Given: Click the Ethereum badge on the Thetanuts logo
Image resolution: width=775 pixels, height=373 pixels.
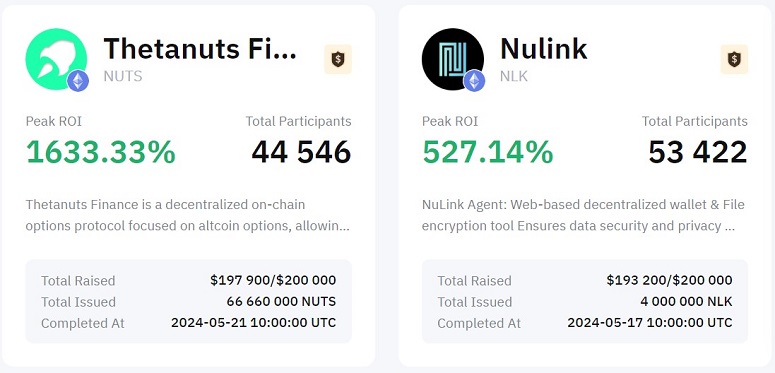Looking at the screenshot, I should point(78,81).
